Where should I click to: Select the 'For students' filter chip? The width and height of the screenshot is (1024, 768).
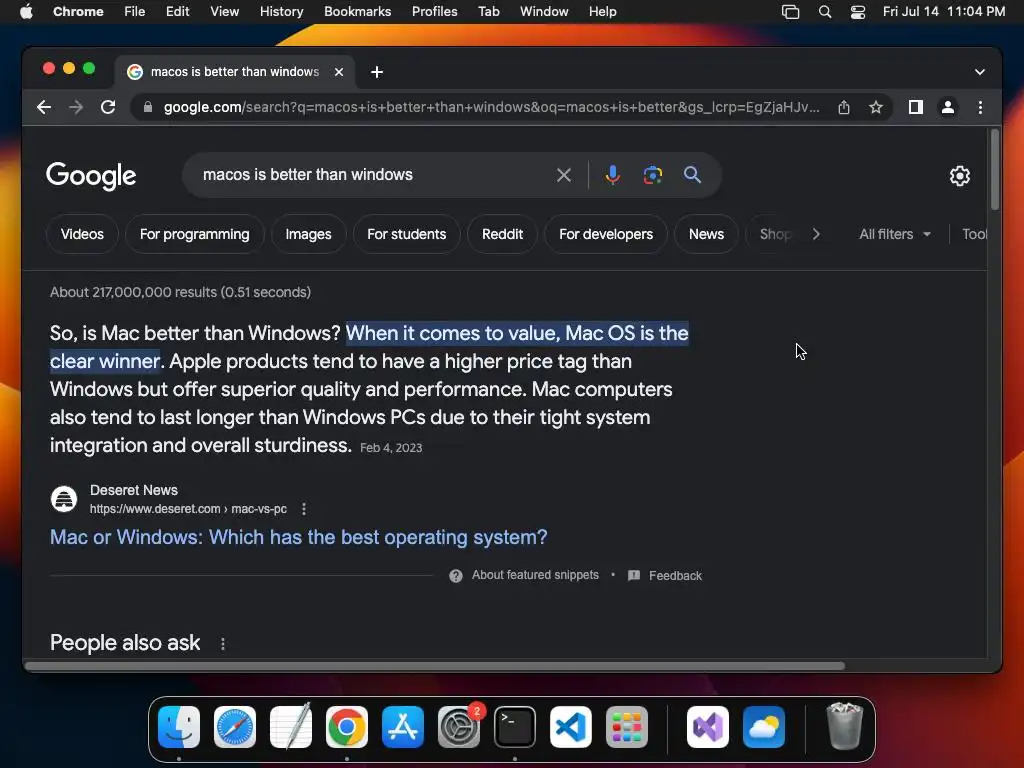click(x=406, y=234)
